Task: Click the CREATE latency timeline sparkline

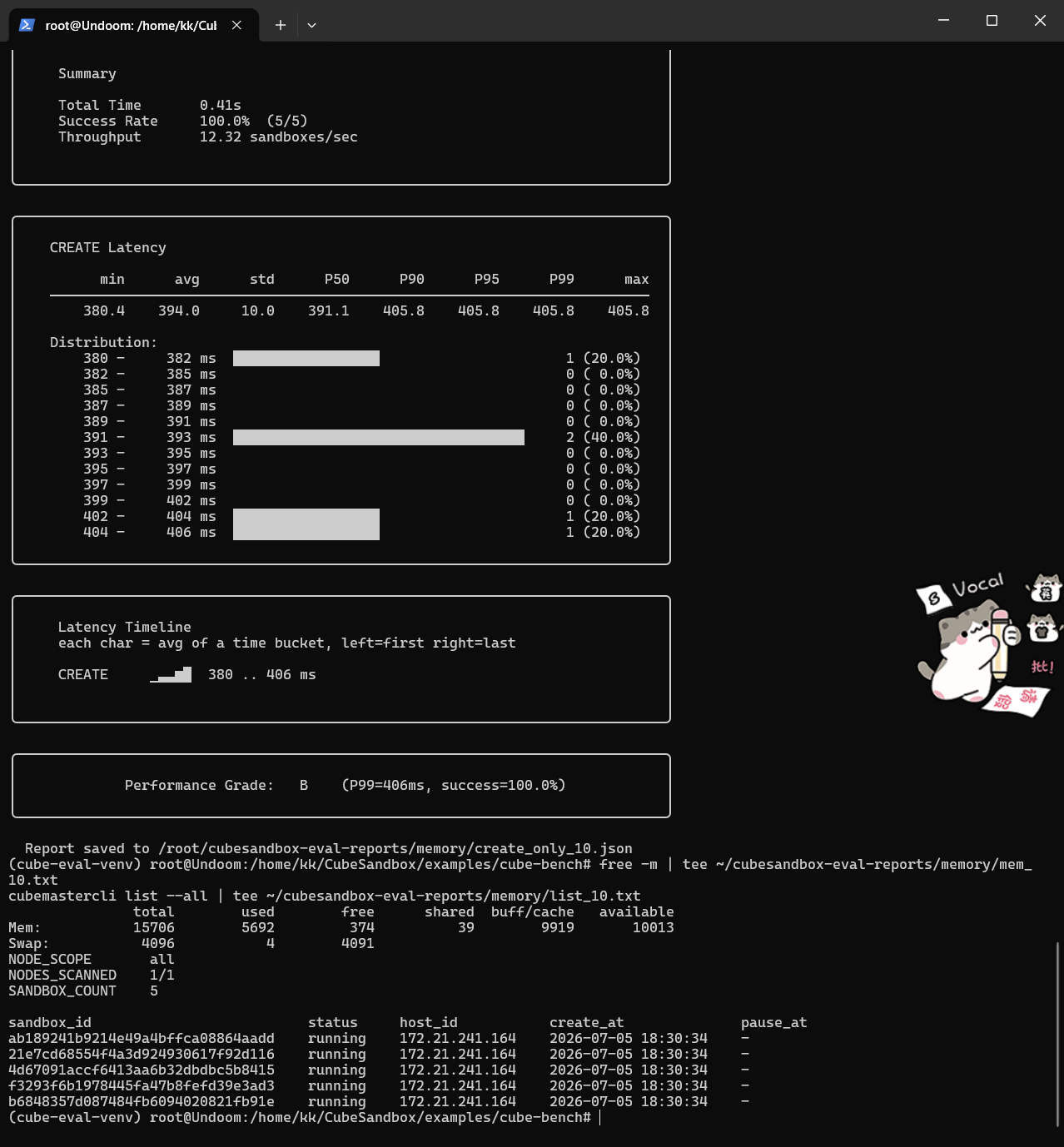Action: tap(171, 674)
